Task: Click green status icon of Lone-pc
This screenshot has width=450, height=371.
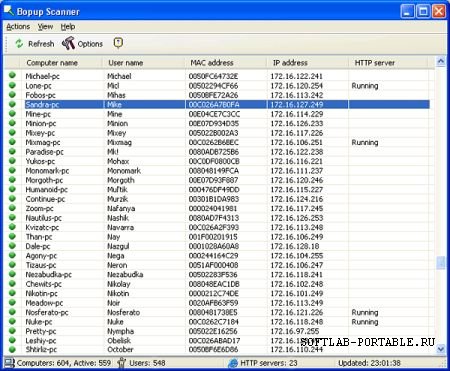Action: 12,85
